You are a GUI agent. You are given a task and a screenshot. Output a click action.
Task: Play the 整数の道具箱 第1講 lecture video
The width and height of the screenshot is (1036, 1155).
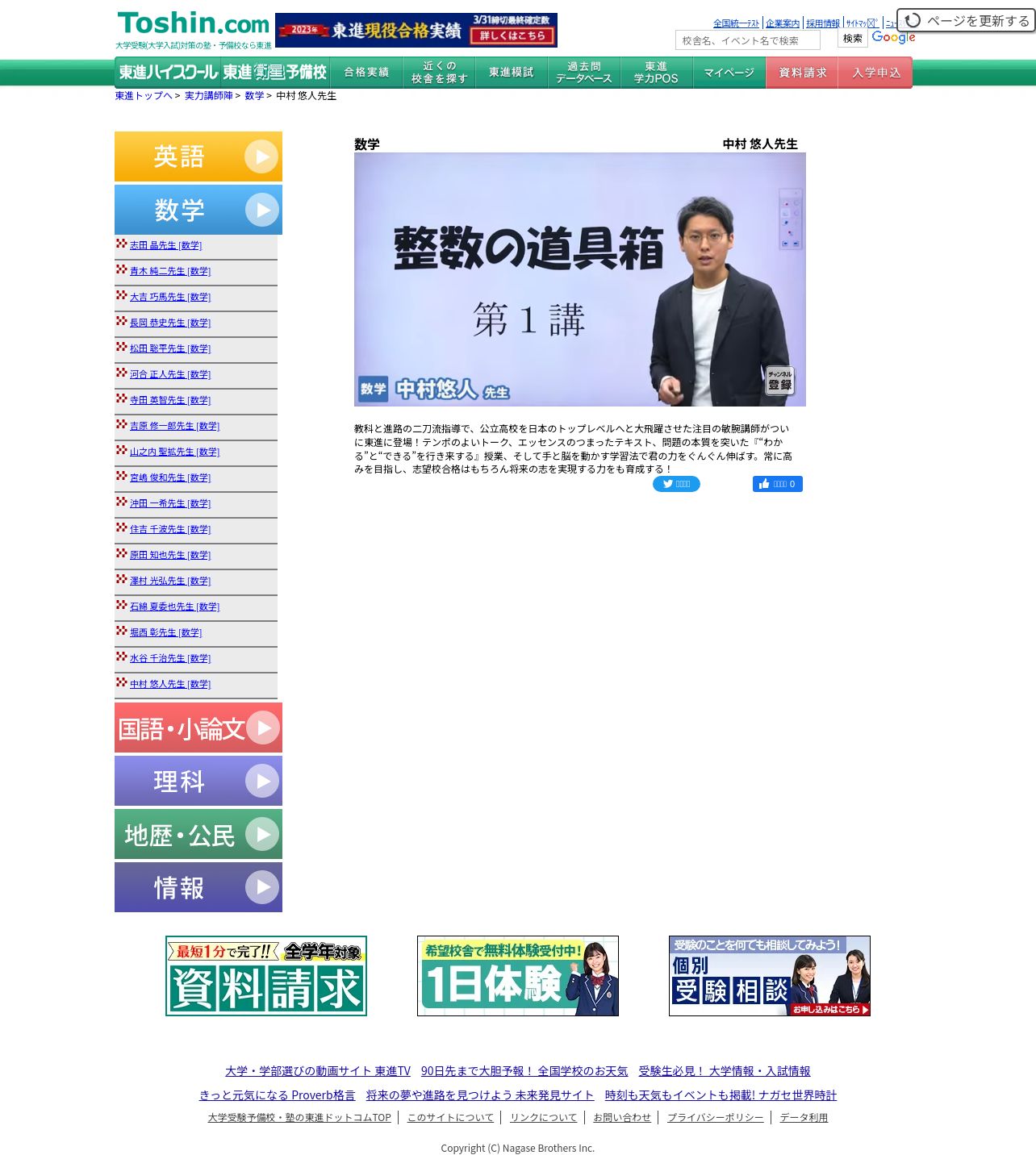point(580,280)
